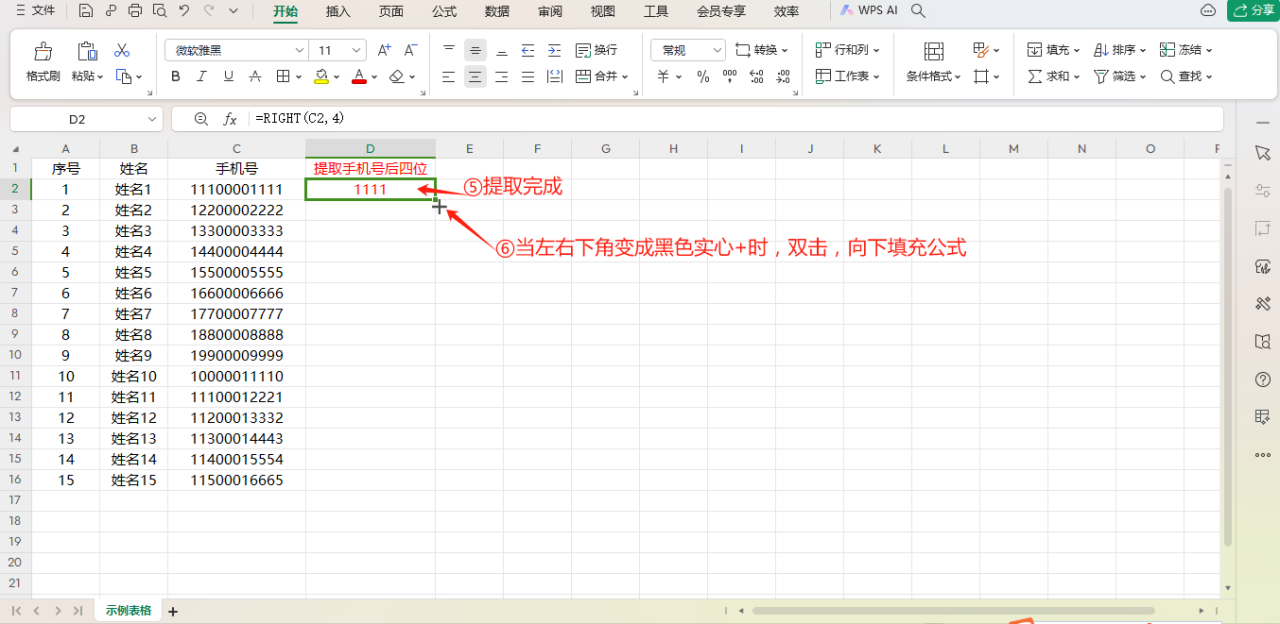The image size is (1280, 624).
Task: Apply the red font color
Action: pyautogui.click(x=359, y=76)
